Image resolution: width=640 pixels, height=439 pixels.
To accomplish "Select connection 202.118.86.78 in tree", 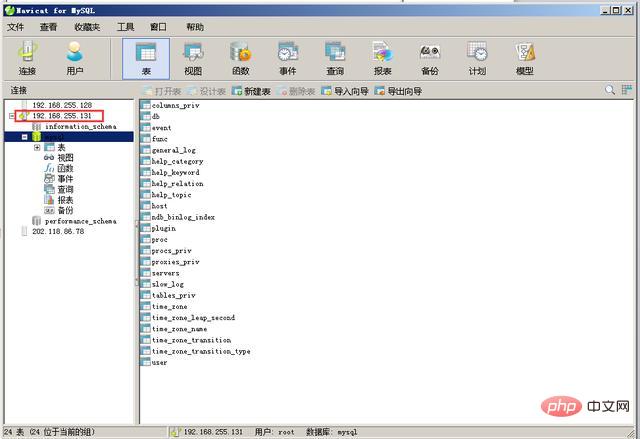I will (58, 231).
